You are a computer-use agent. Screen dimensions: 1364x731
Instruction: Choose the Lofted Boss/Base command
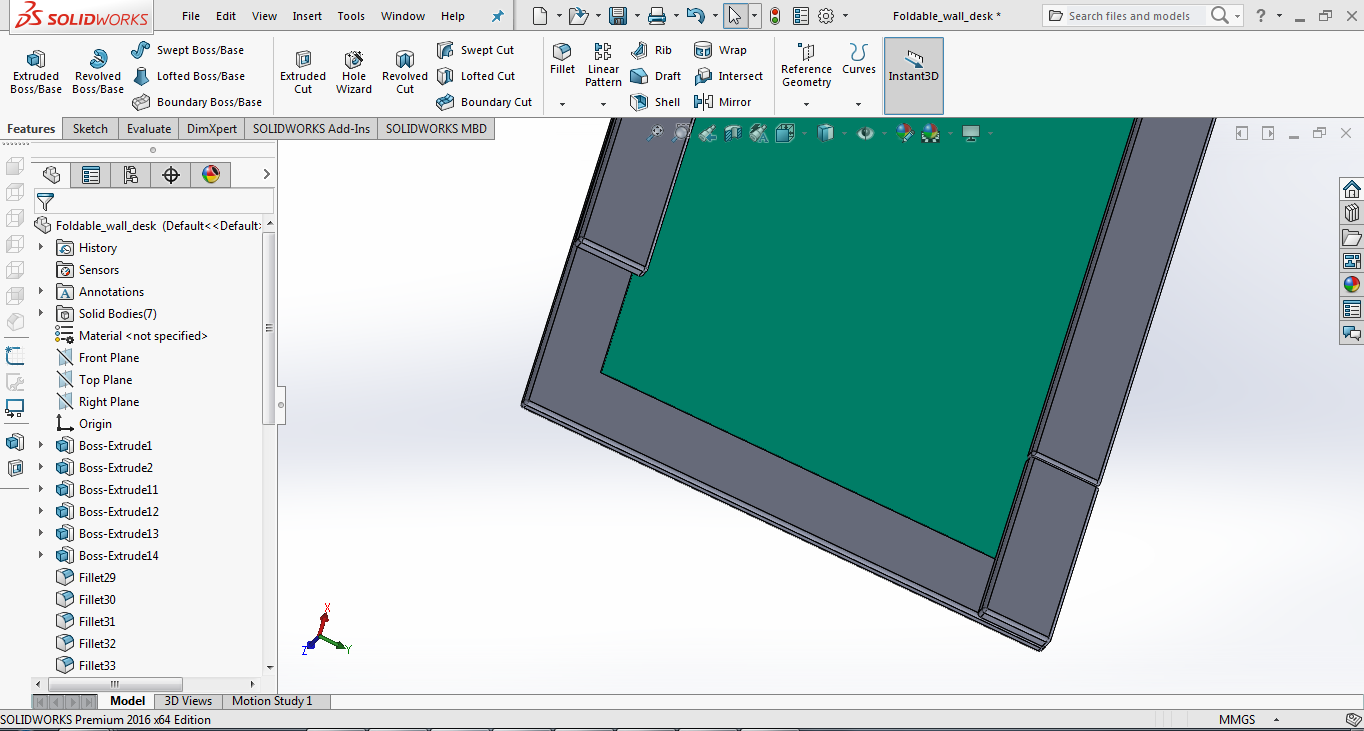coord(188,76)
